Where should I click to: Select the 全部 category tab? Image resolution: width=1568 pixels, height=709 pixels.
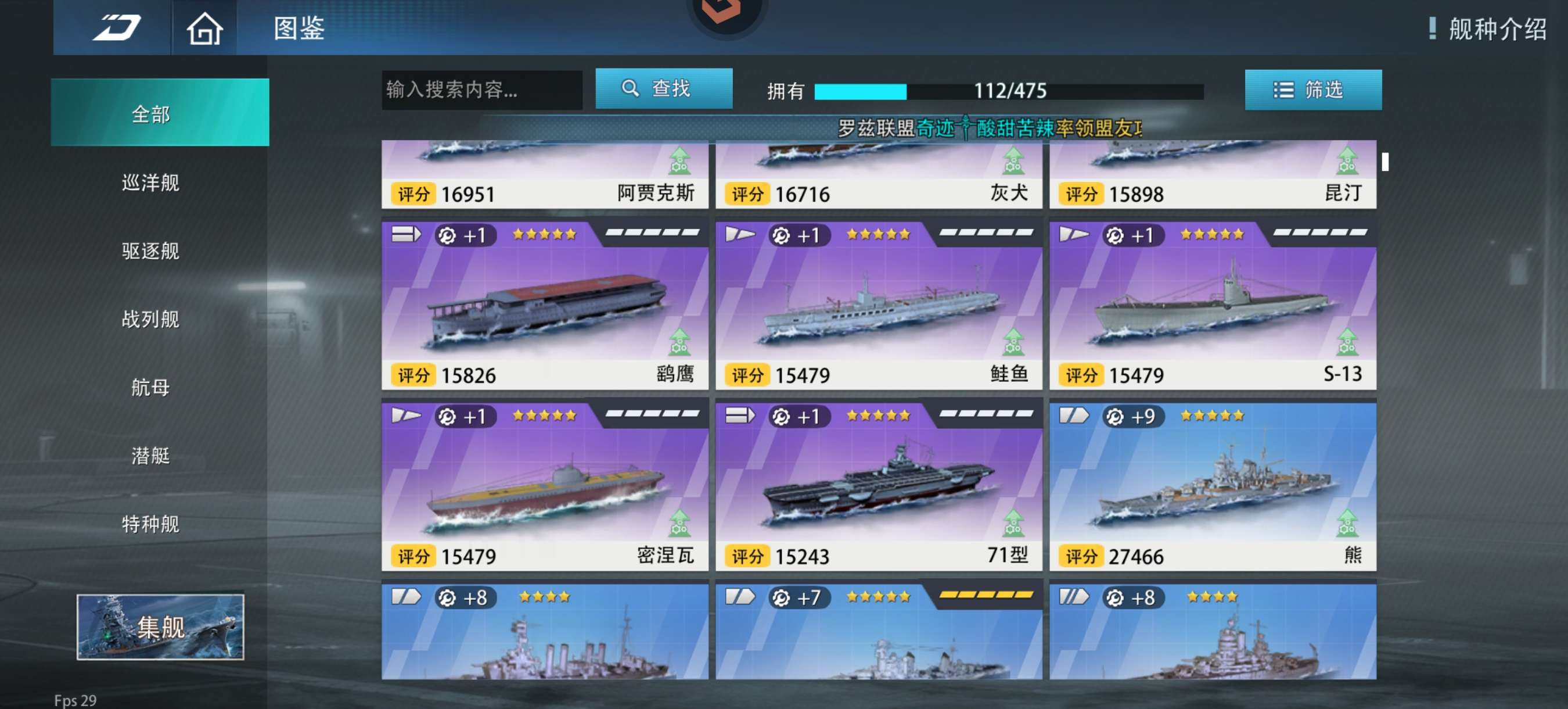pos(160,112)
